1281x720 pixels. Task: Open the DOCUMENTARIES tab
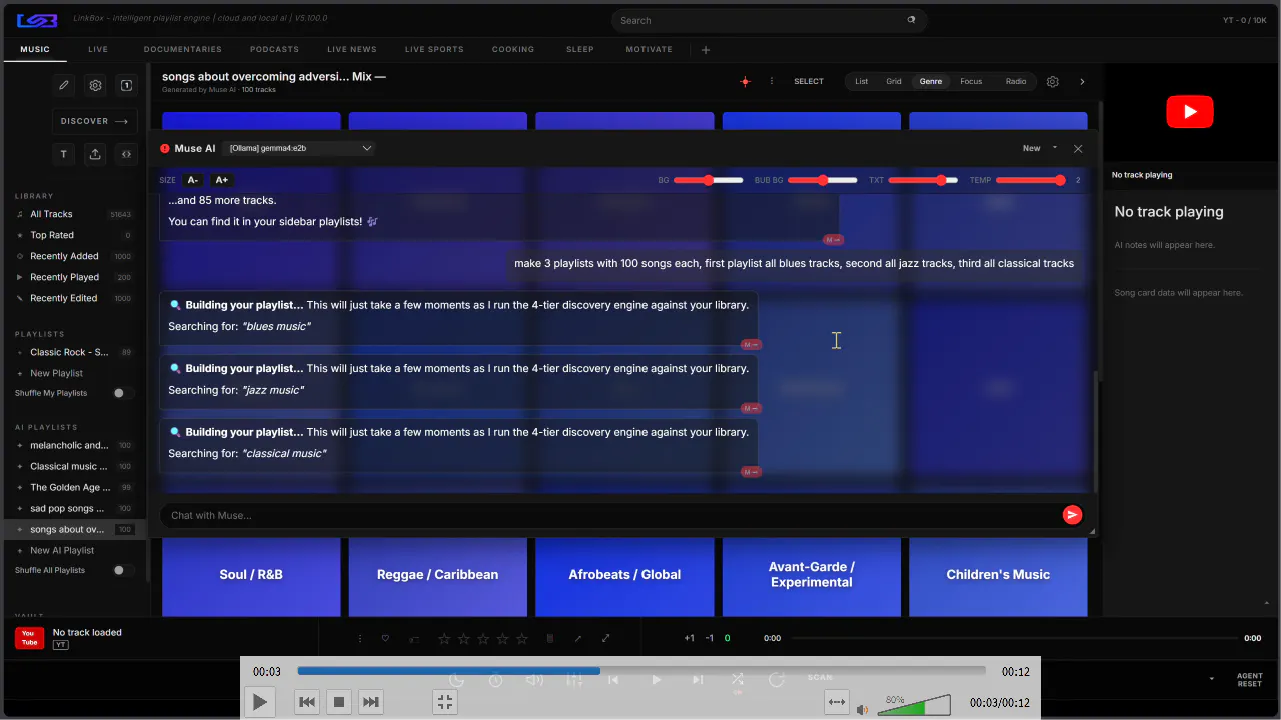tap(183, 50)
